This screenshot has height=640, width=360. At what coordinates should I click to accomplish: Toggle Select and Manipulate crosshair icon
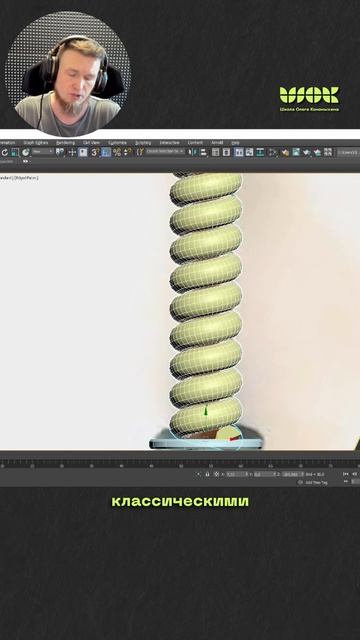click(72, 152)
